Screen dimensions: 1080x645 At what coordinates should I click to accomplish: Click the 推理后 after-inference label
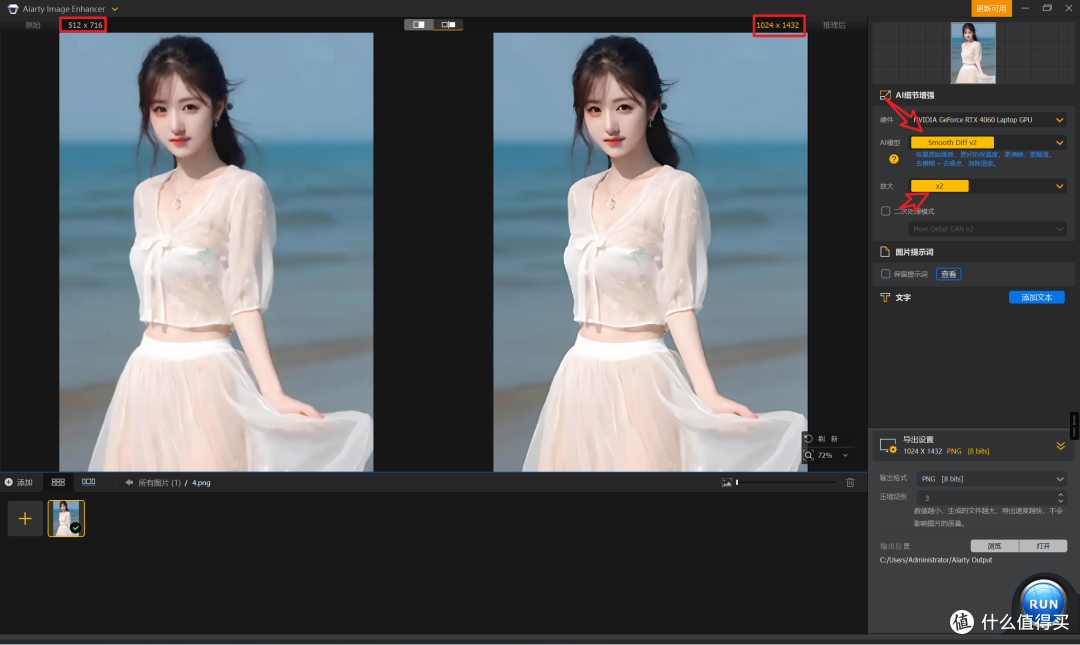click(x=834, y=25)
